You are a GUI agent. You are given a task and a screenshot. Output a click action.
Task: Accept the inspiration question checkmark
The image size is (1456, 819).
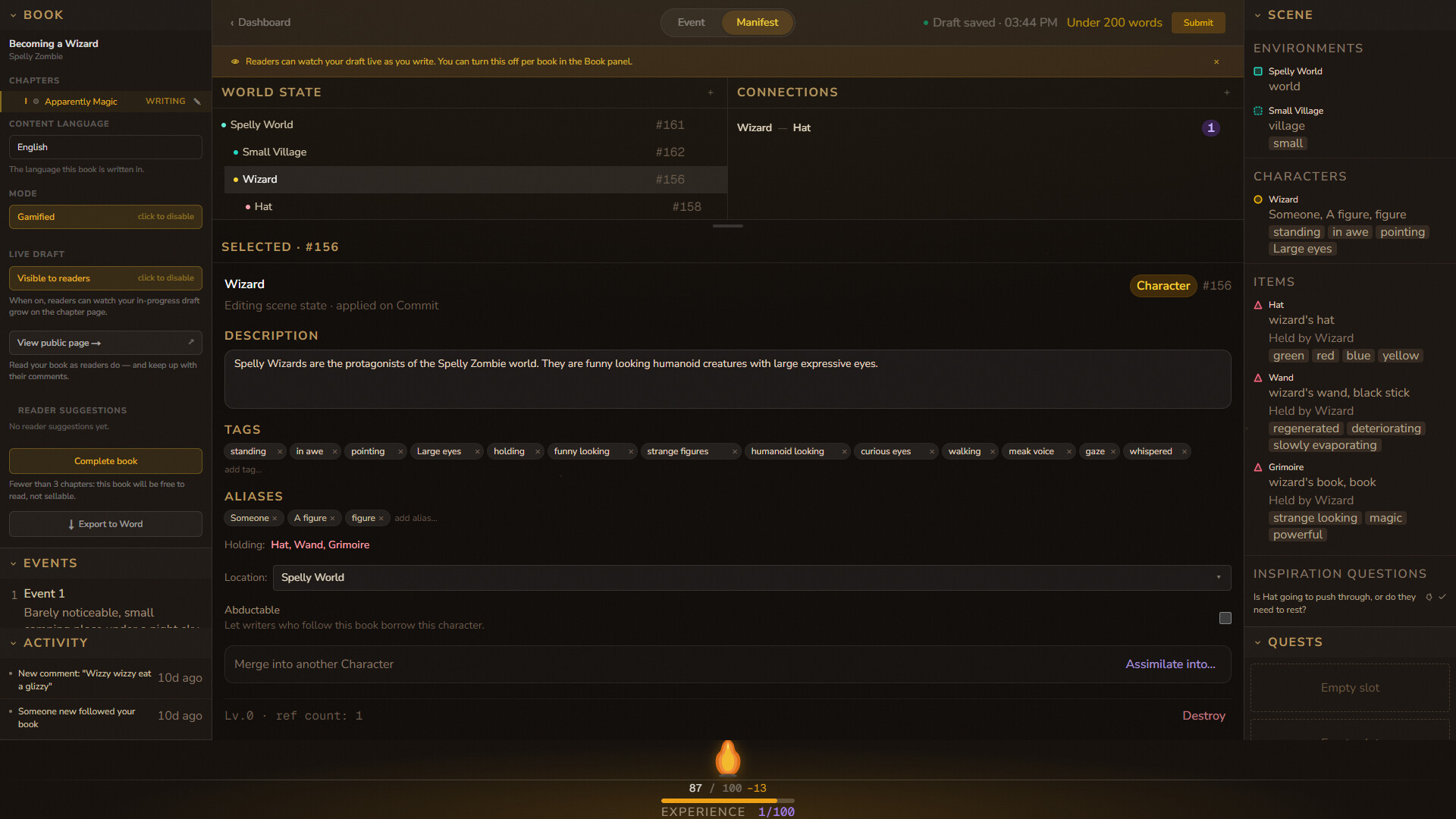[1442, 597]
